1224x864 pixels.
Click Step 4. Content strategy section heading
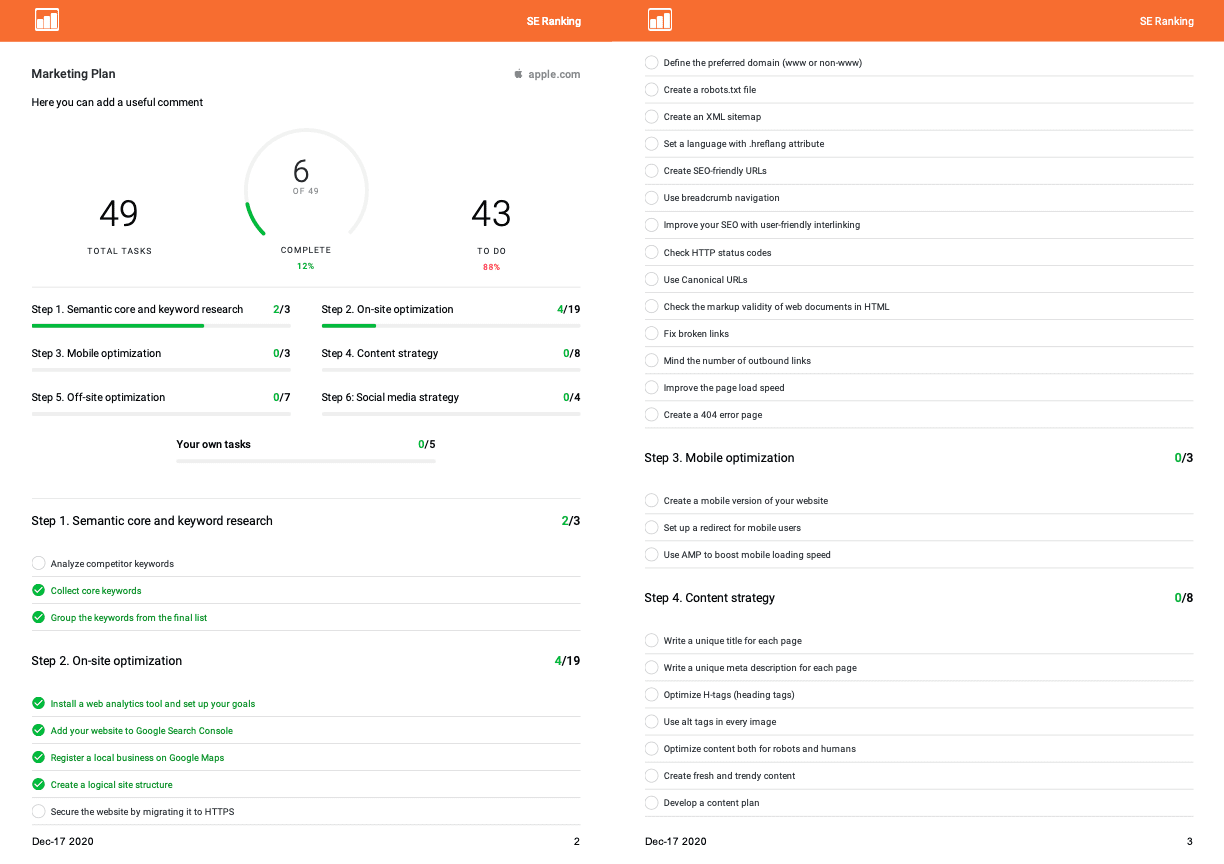[x=710, y=598]
